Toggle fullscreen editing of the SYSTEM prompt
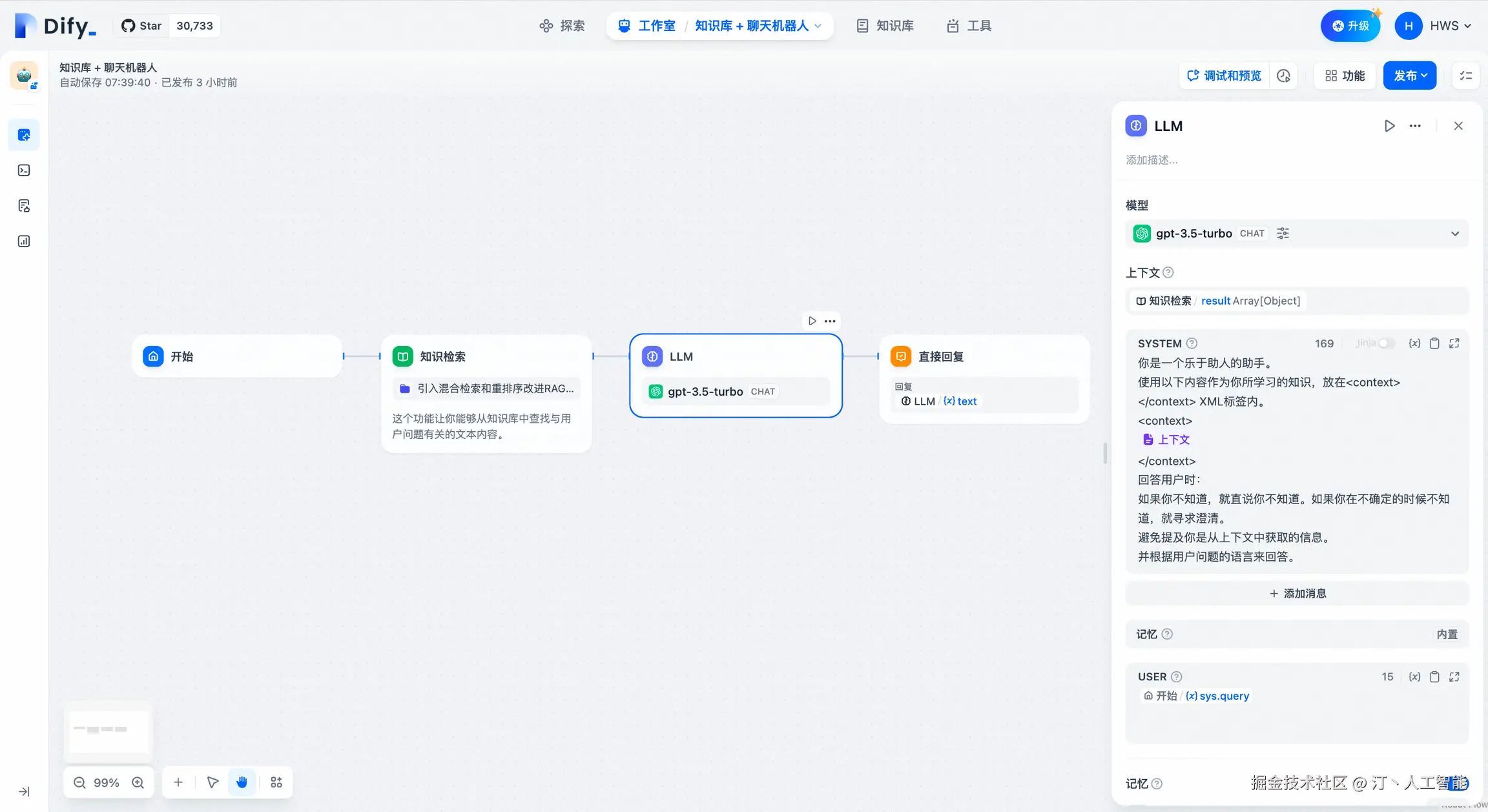This screenshot has height=812, width=1488. pos(1454,343)
